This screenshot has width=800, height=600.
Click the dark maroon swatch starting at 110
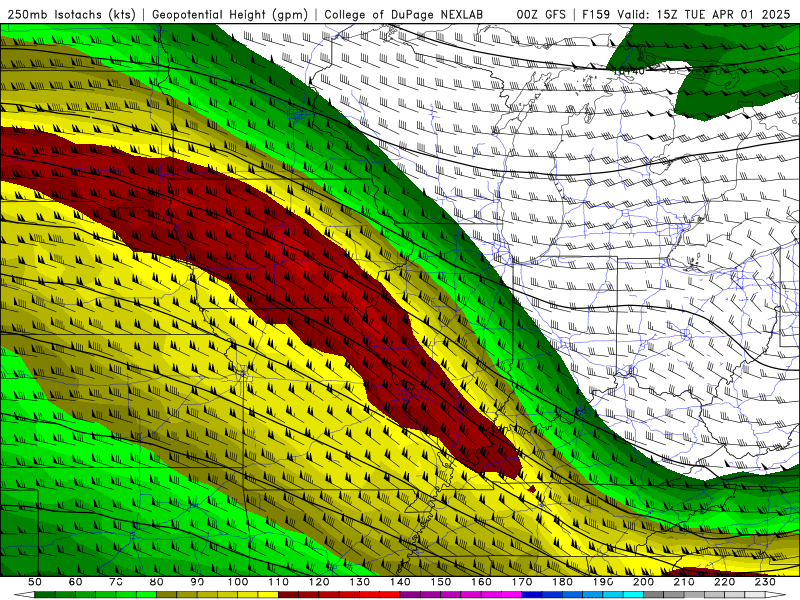click(x=289, y=595)
